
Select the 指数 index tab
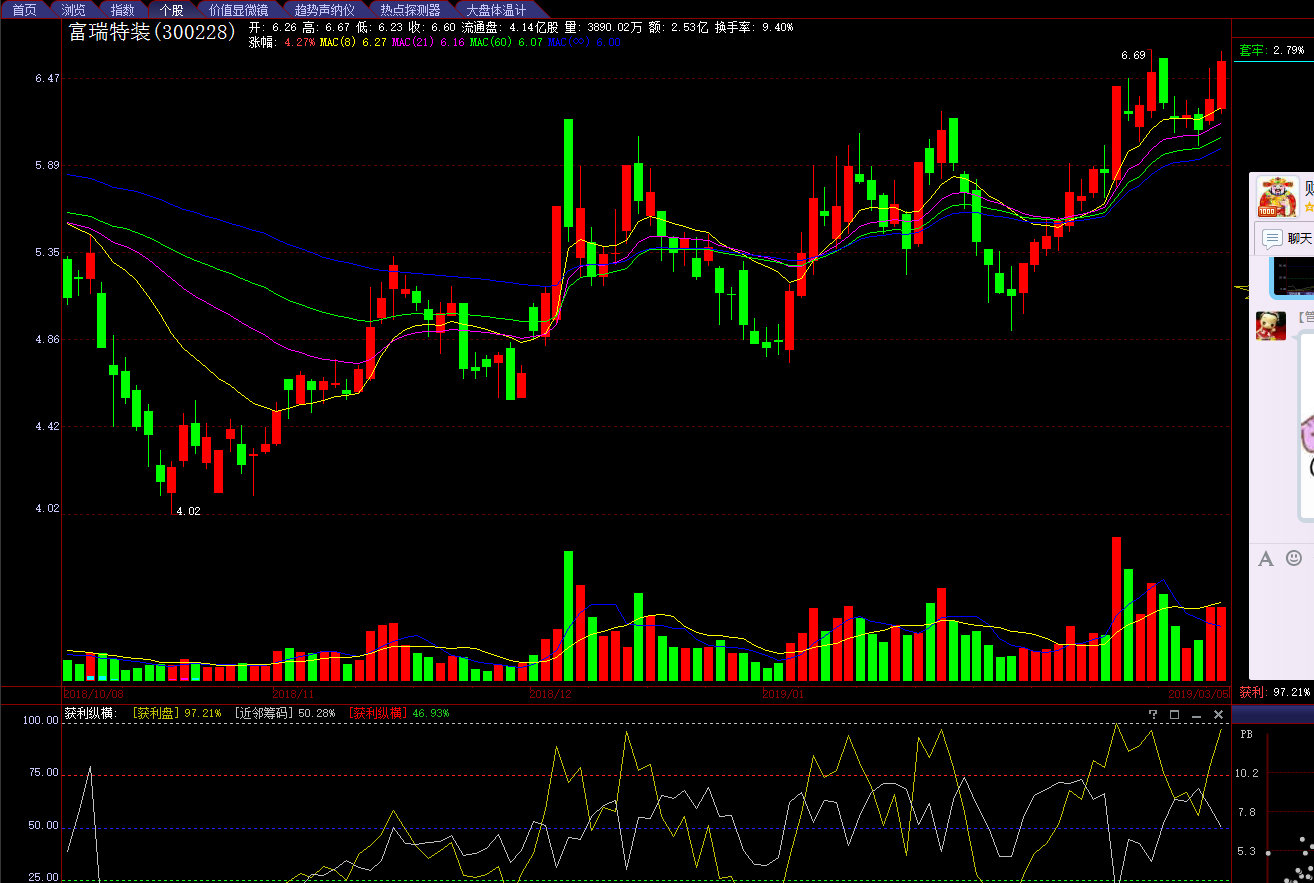[x=122, y=9]
